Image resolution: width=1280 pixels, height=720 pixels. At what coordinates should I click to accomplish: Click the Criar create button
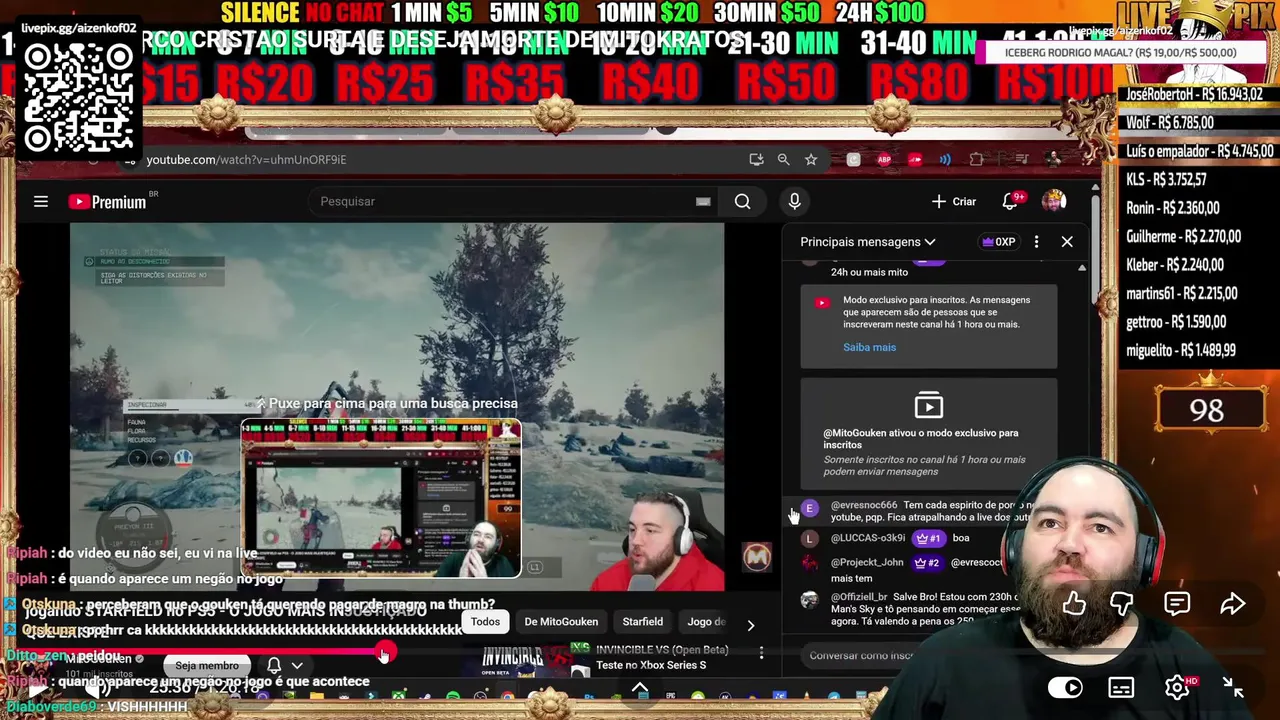[953, 201]
